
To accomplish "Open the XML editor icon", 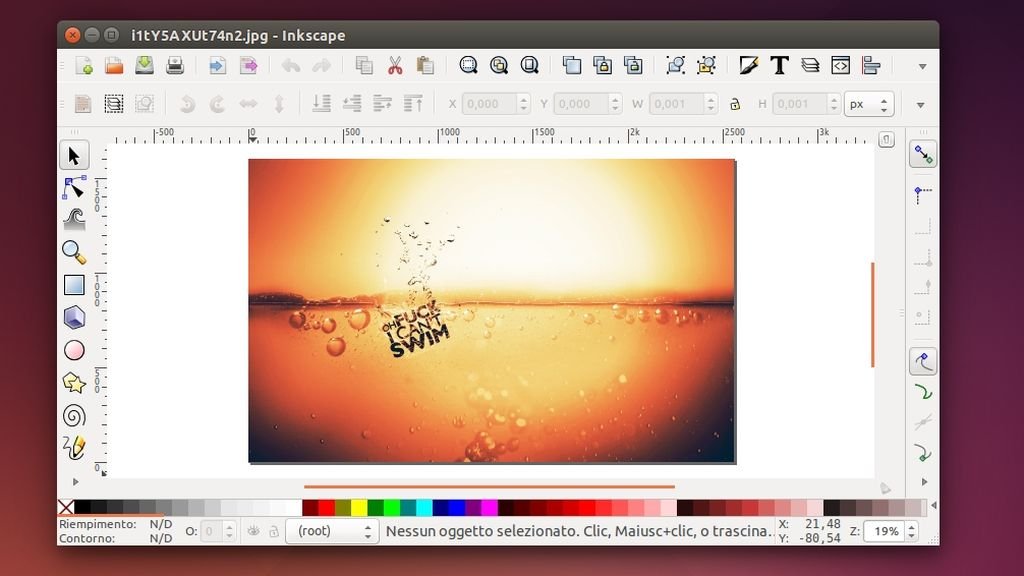I will 840,66.
